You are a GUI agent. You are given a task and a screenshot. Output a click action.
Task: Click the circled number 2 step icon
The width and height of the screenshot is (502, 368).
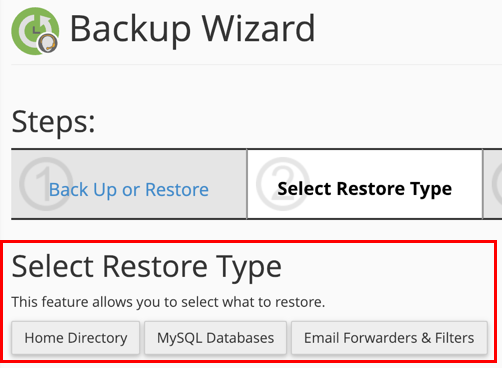(x=283, y=184)
